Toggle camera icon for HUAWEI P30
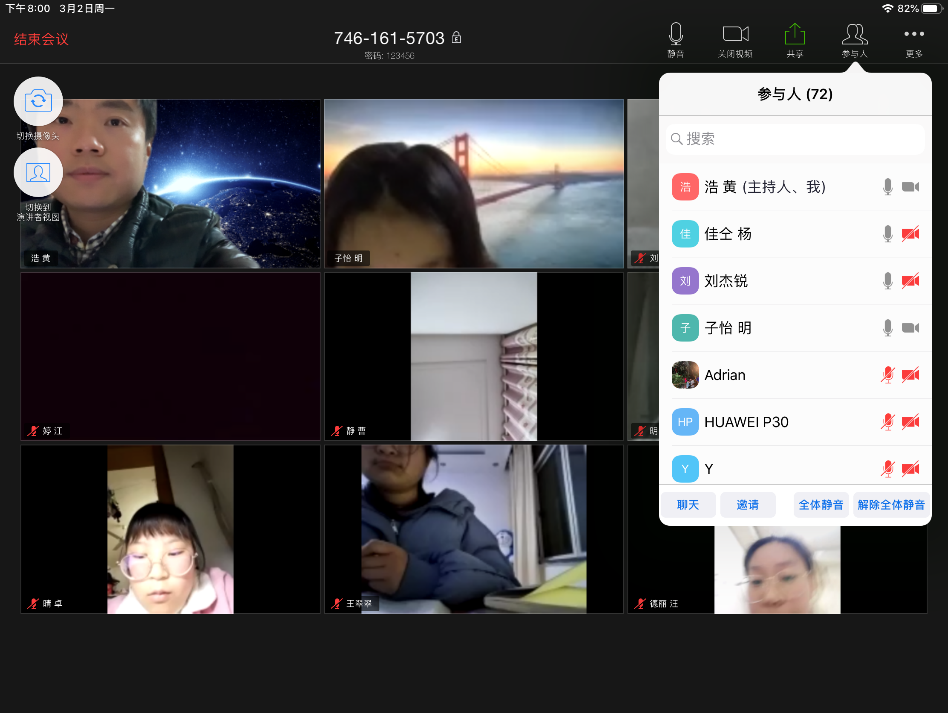 910,422
